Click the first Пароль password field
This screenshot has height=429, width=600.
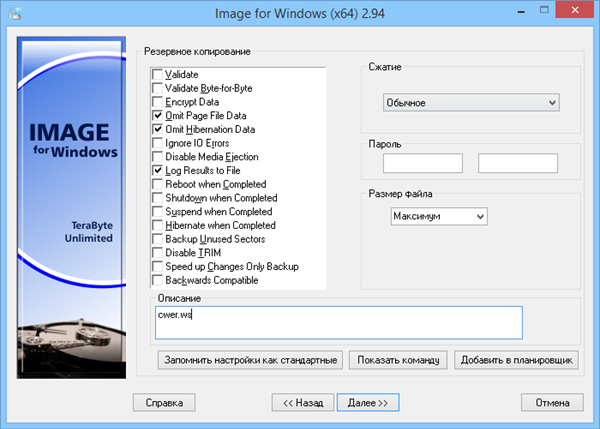[x=421, y=163]
